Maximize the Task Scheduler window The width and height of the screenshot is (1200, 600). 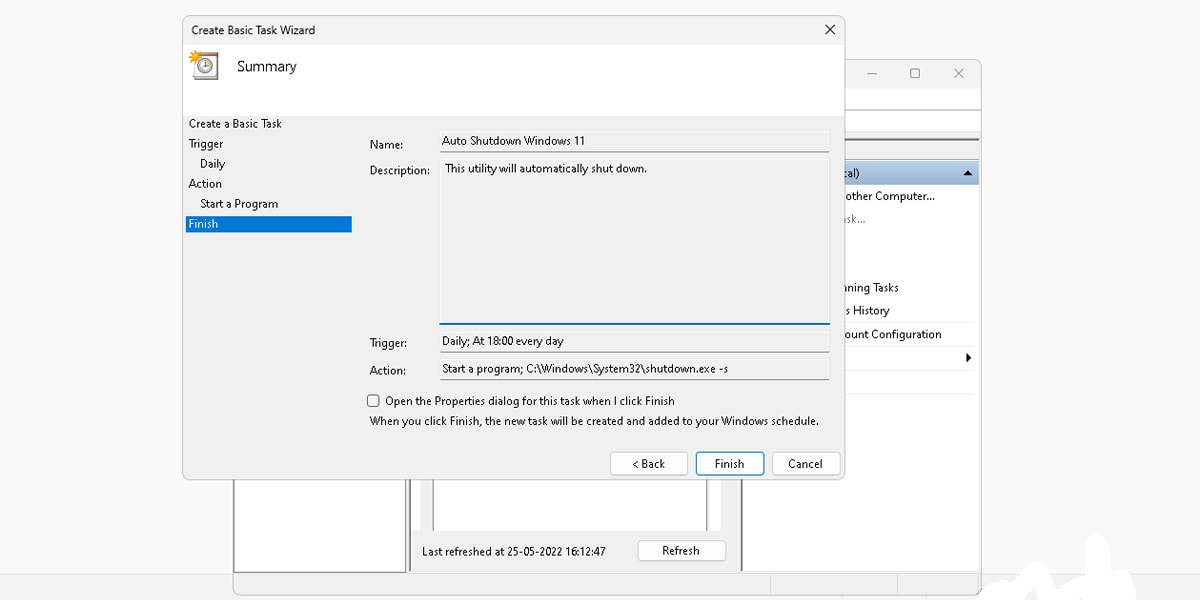[x=914, y=74]
